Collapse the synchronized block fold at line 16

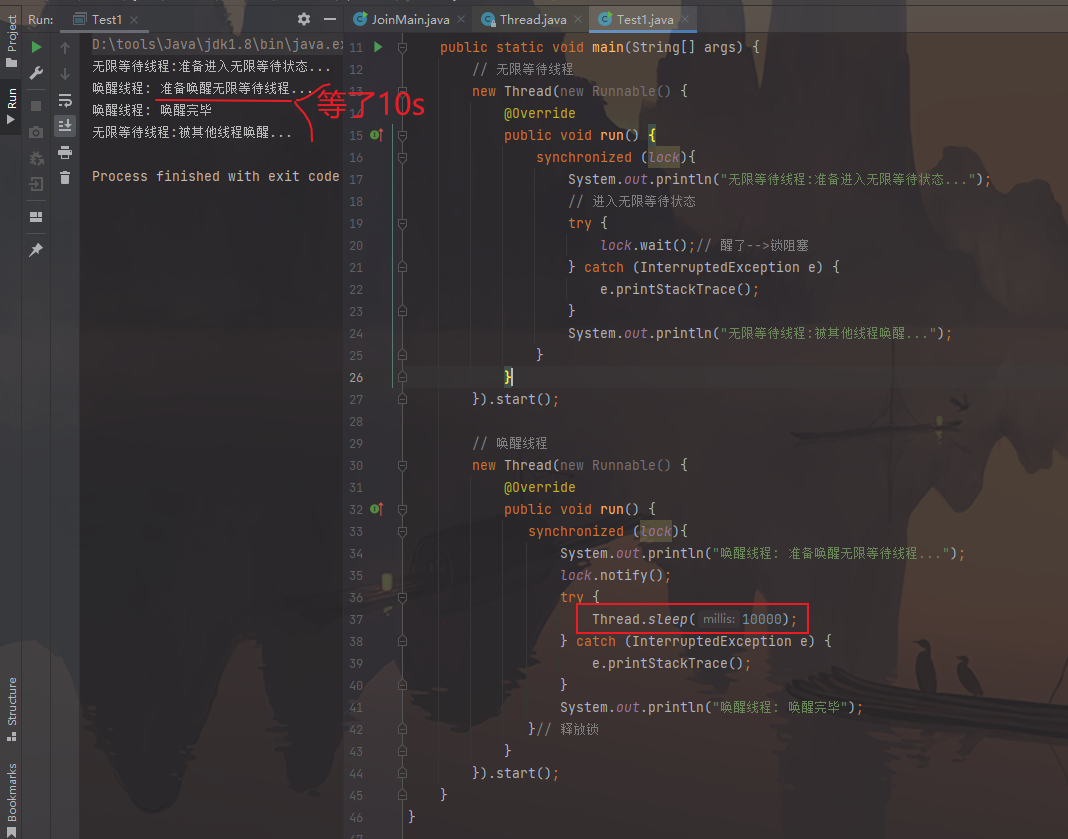(402, 157)
